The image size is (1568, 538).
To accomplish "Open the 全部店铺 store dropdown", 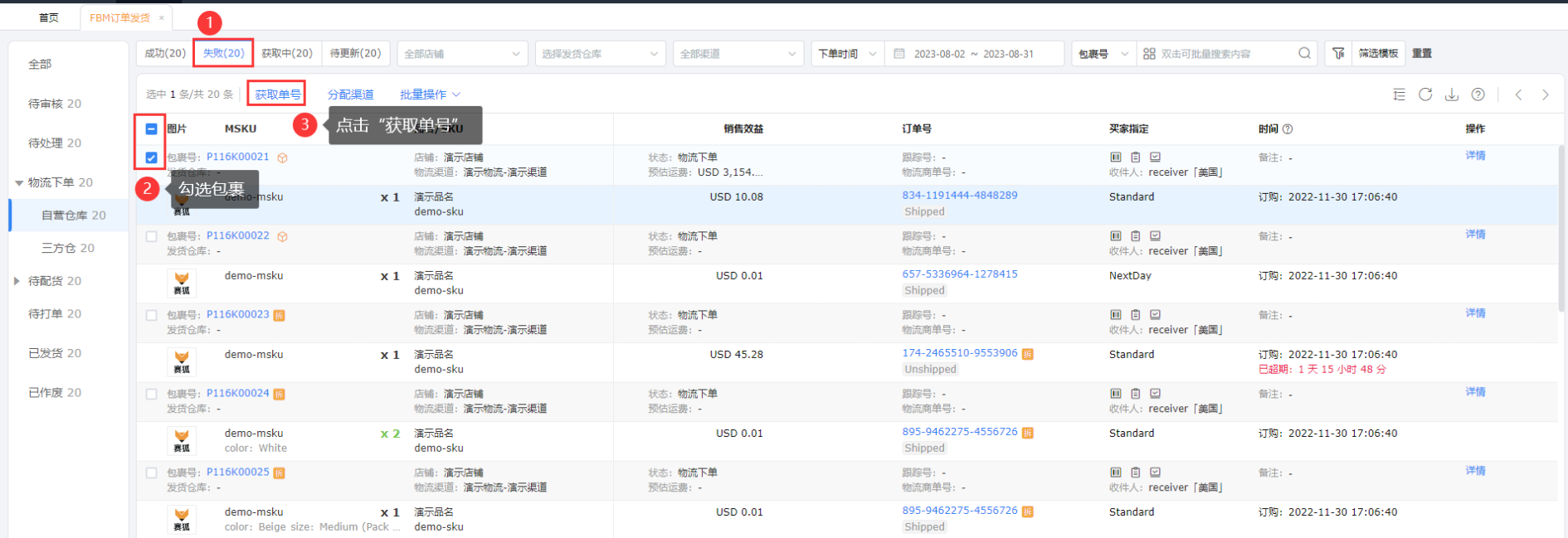I will click(462, 53).
